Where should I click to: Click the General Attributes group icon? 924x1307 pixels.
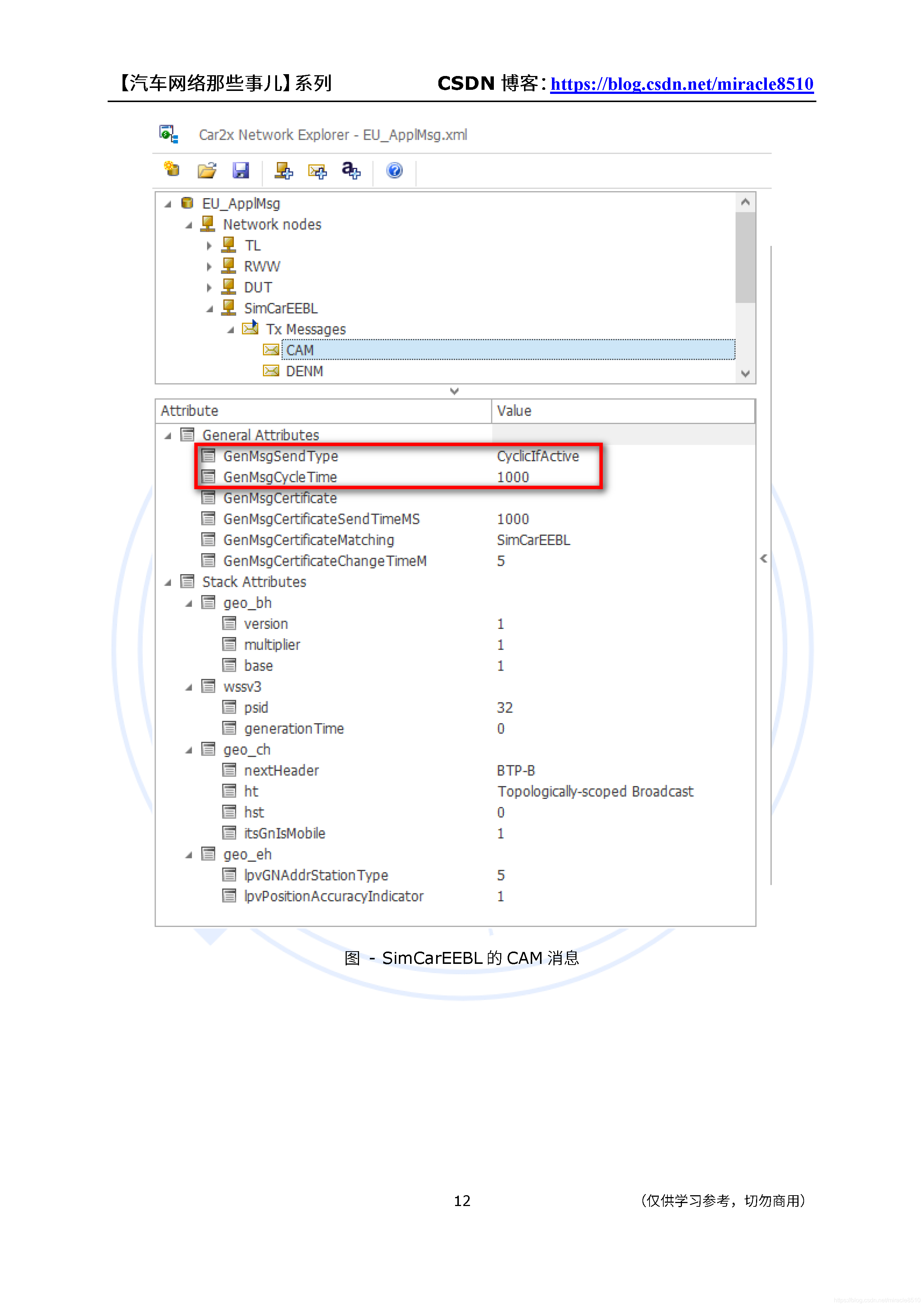tap(187, 434)
